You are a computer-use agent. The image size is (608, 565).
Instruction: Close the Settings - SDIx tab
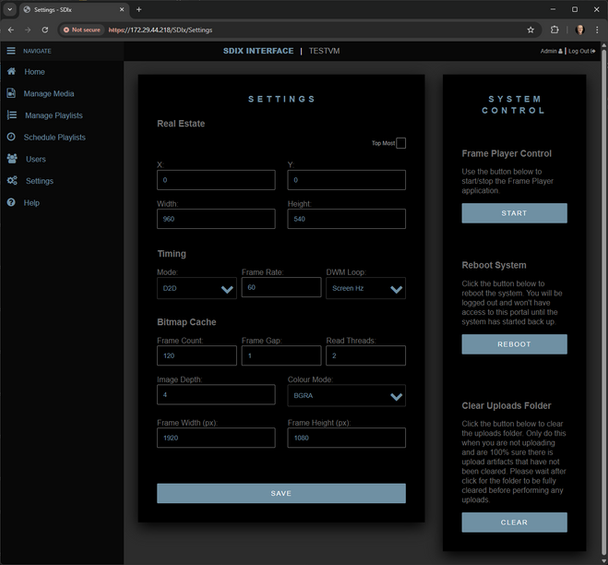[122, 9]
